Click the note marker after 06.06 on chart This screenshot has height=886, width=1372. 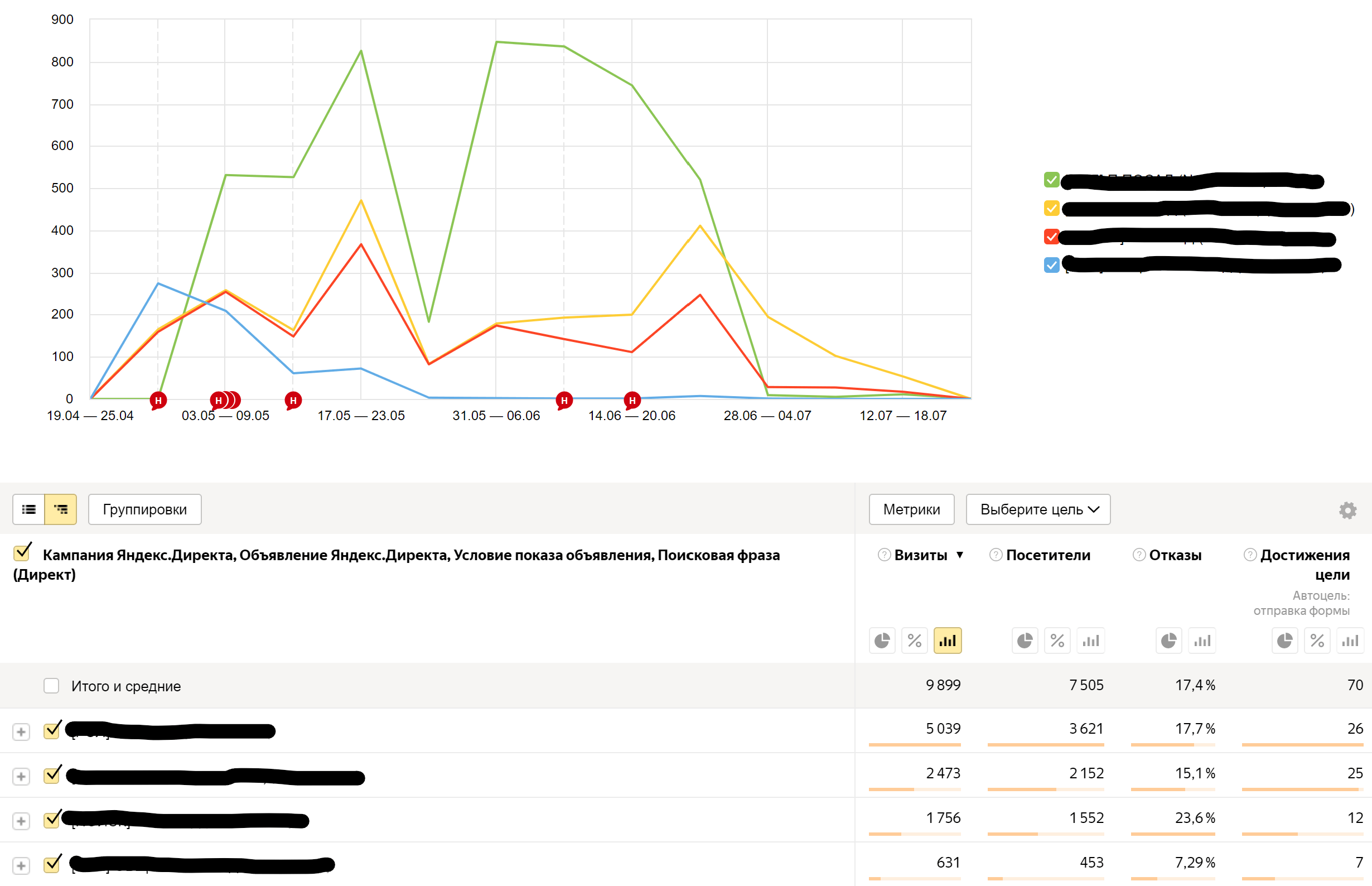pos(564,401)
